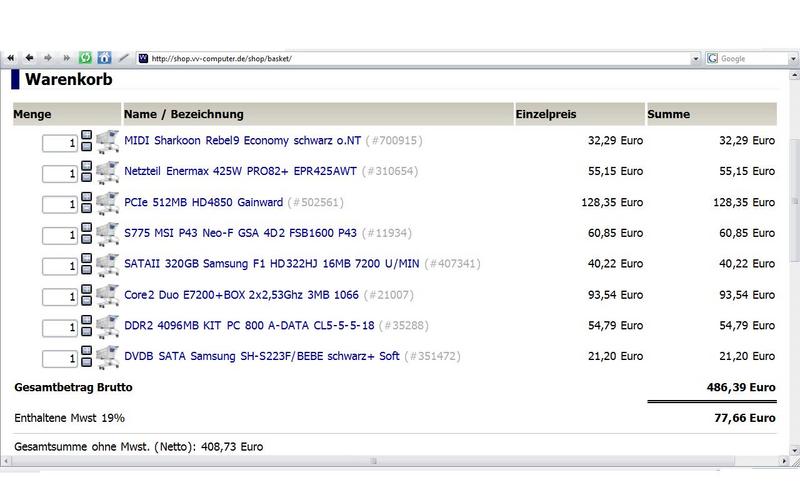Click the Enthaltene Mwst 19% label
This screenshot has height=500, width=800.
(x=69, y=418)
